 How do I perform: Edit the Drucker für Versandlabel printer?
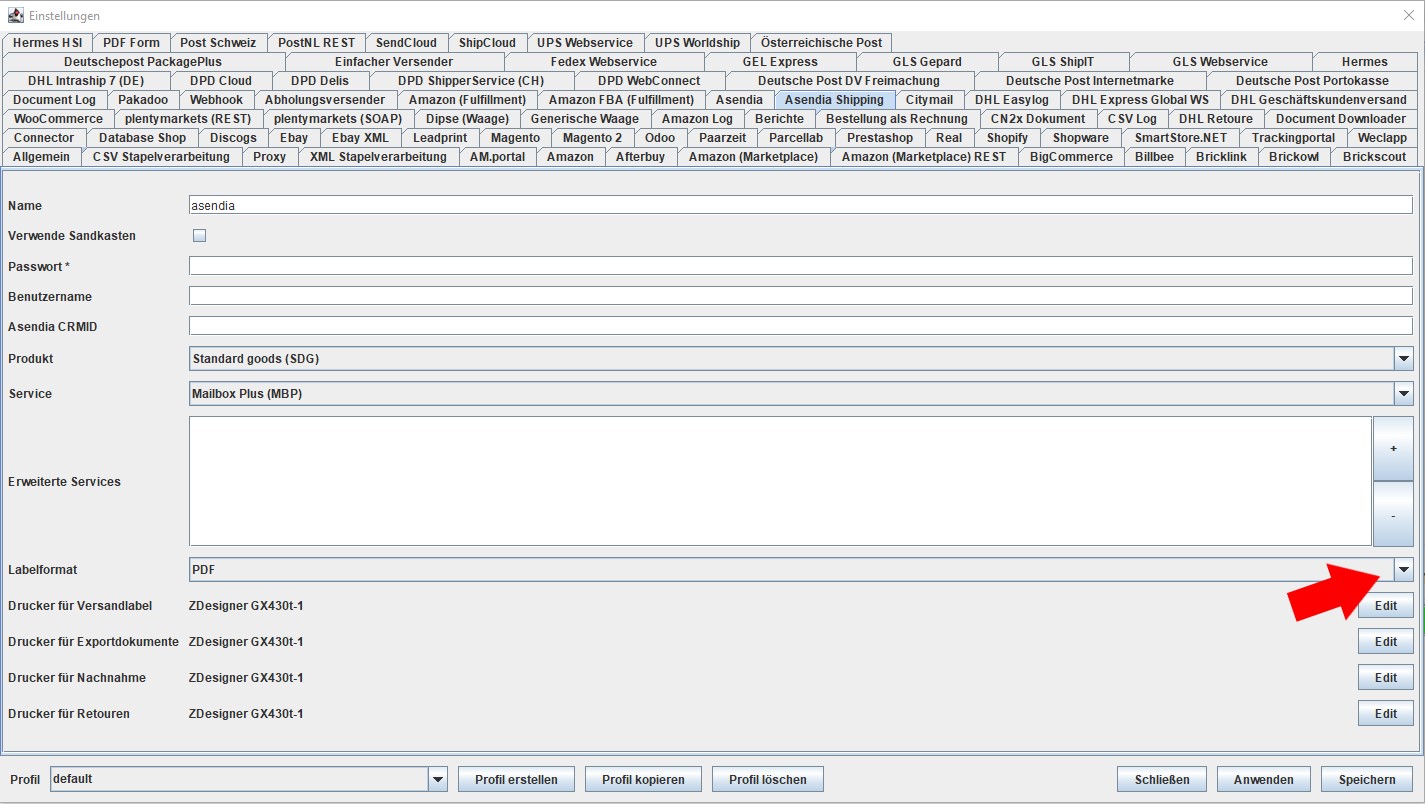pyautogui.click(x=1385, y=606)
